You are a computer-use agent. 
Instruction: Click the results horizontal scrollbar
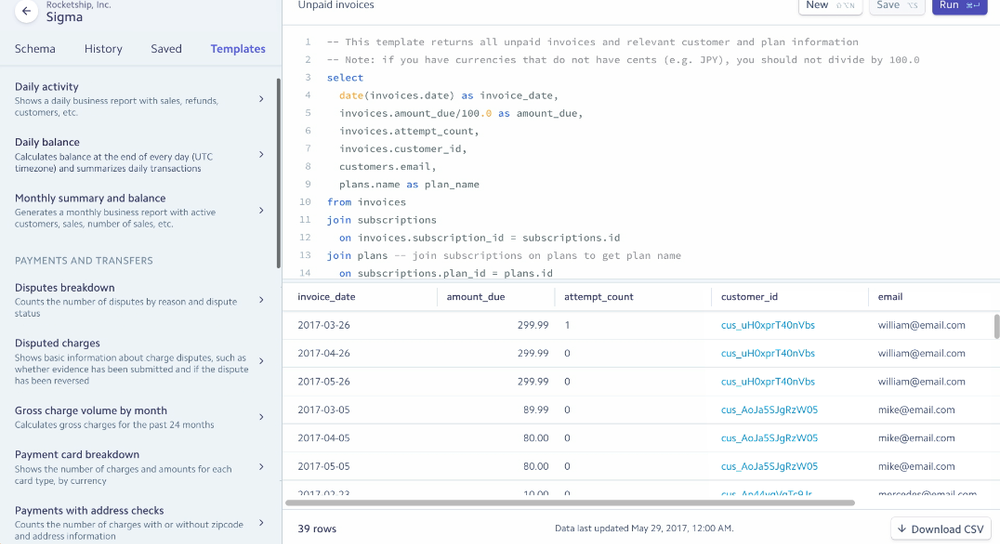(x=570, y=503)
